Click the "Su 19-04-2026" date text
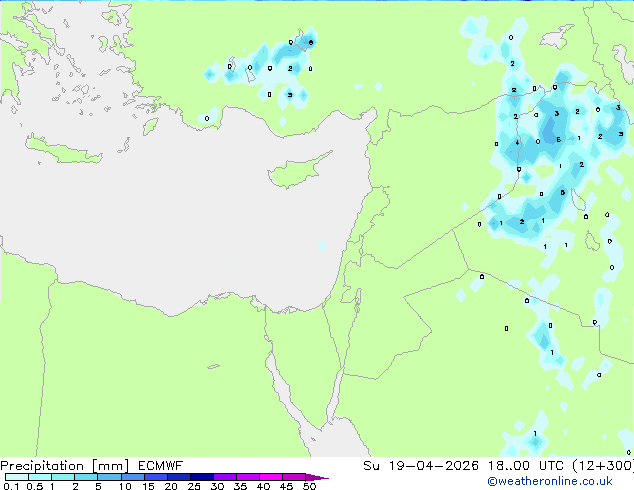This screenshot has width=634, height=490. point(421,466)
